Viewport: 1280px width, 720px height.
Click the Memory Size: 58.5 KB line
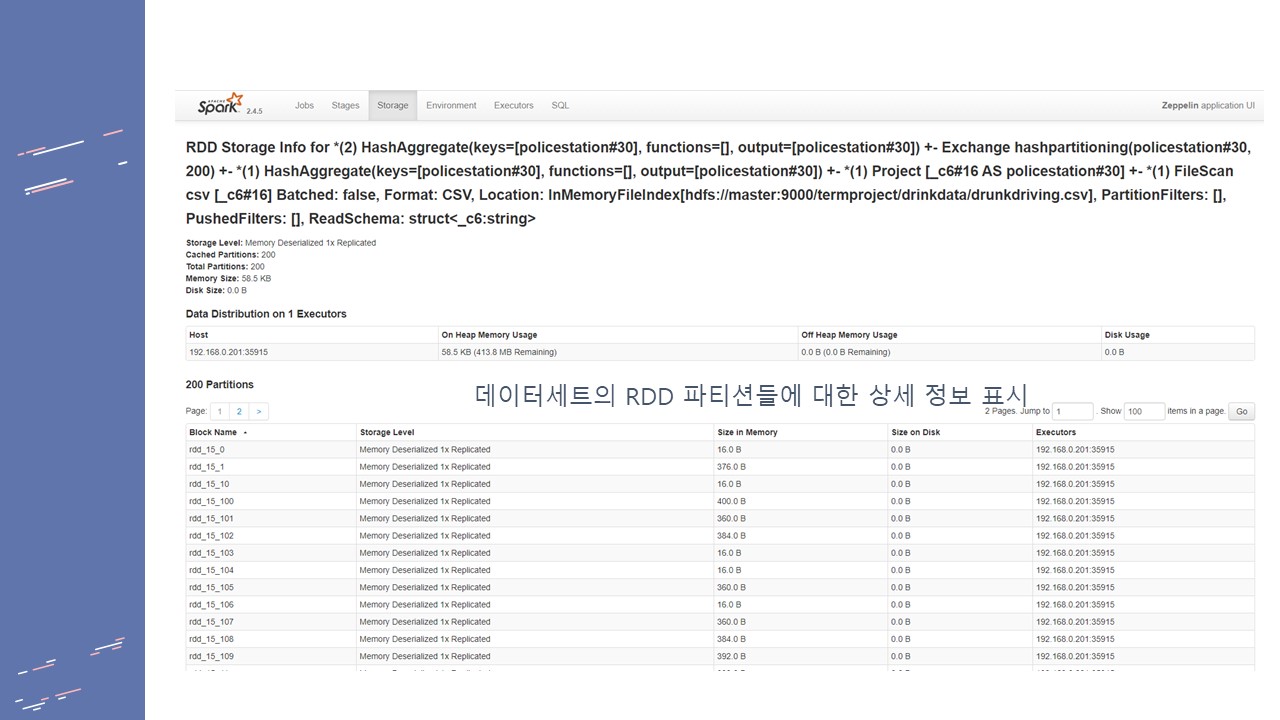(228, 279)
